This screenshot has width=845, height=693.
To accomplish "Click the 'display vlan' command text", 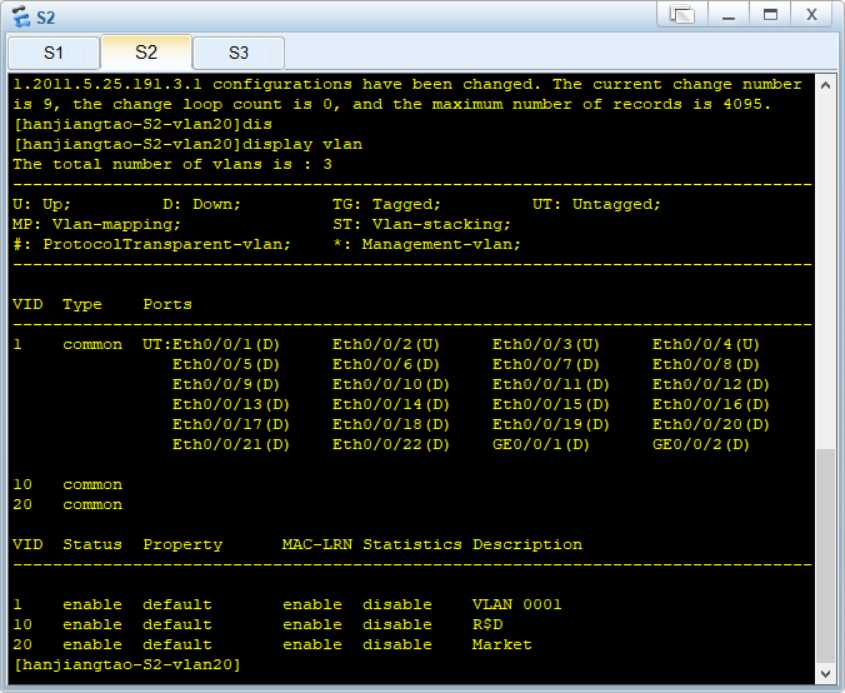I will pyautogui.click(x=302, y=144).
